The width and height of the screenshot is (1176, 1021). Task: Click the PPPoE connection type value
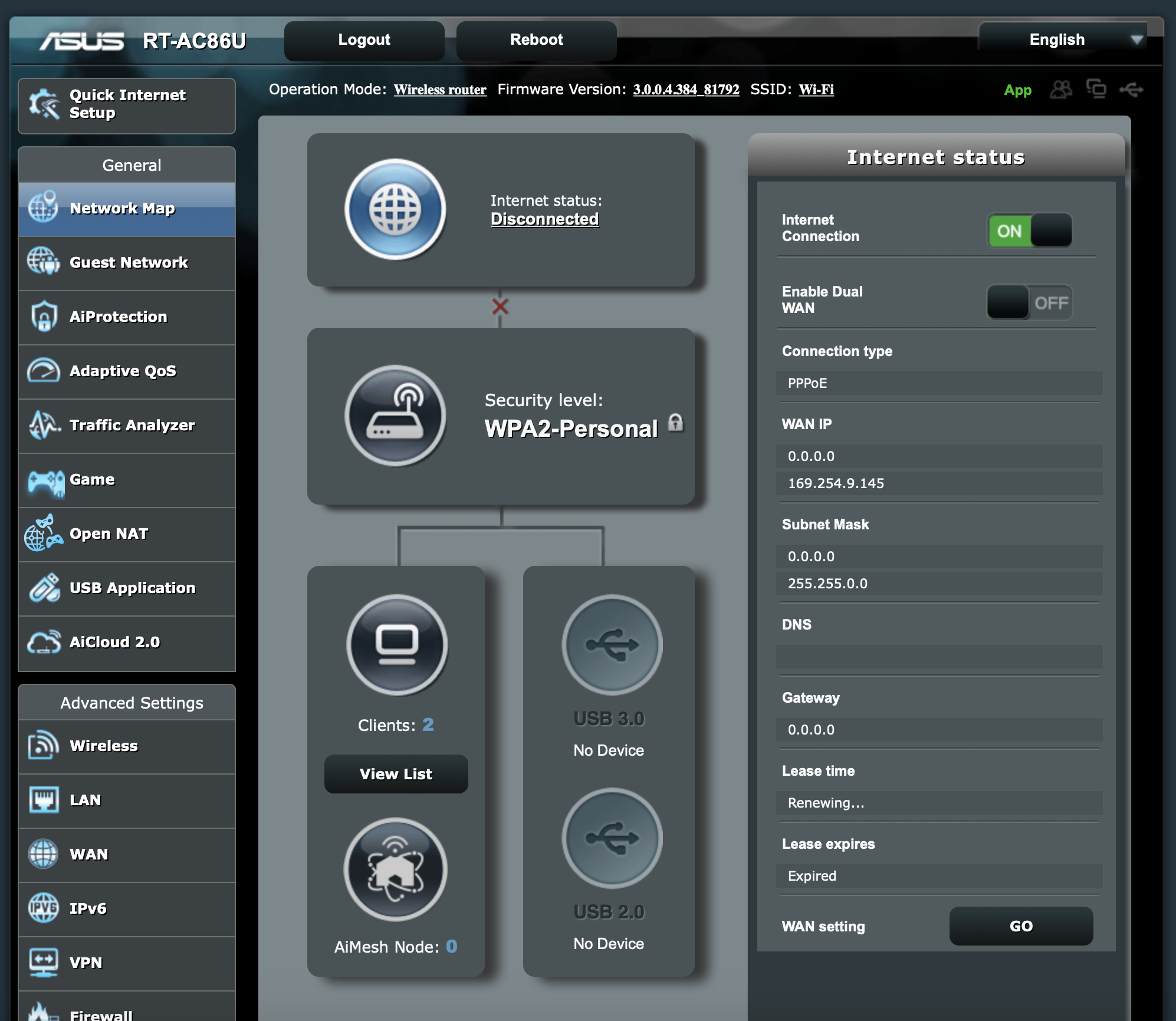tap(940, 383)
